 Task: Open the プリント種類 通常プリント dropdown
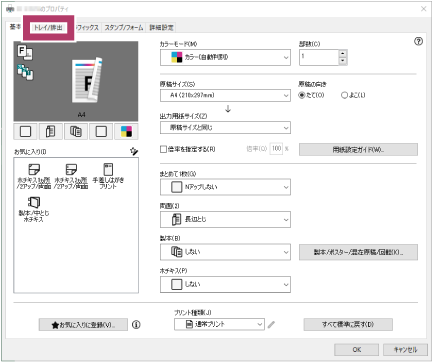[219, 324]
